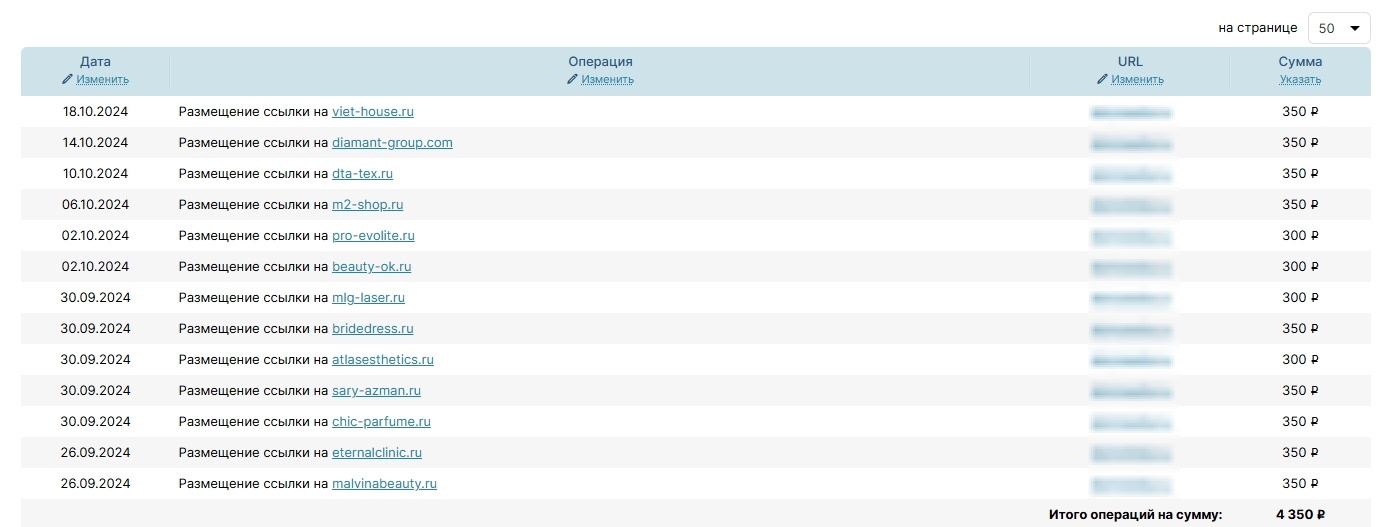Open the eternalclinic.ru link
The width and height of the screenshot is (1384, 527).
coord(377,453)
